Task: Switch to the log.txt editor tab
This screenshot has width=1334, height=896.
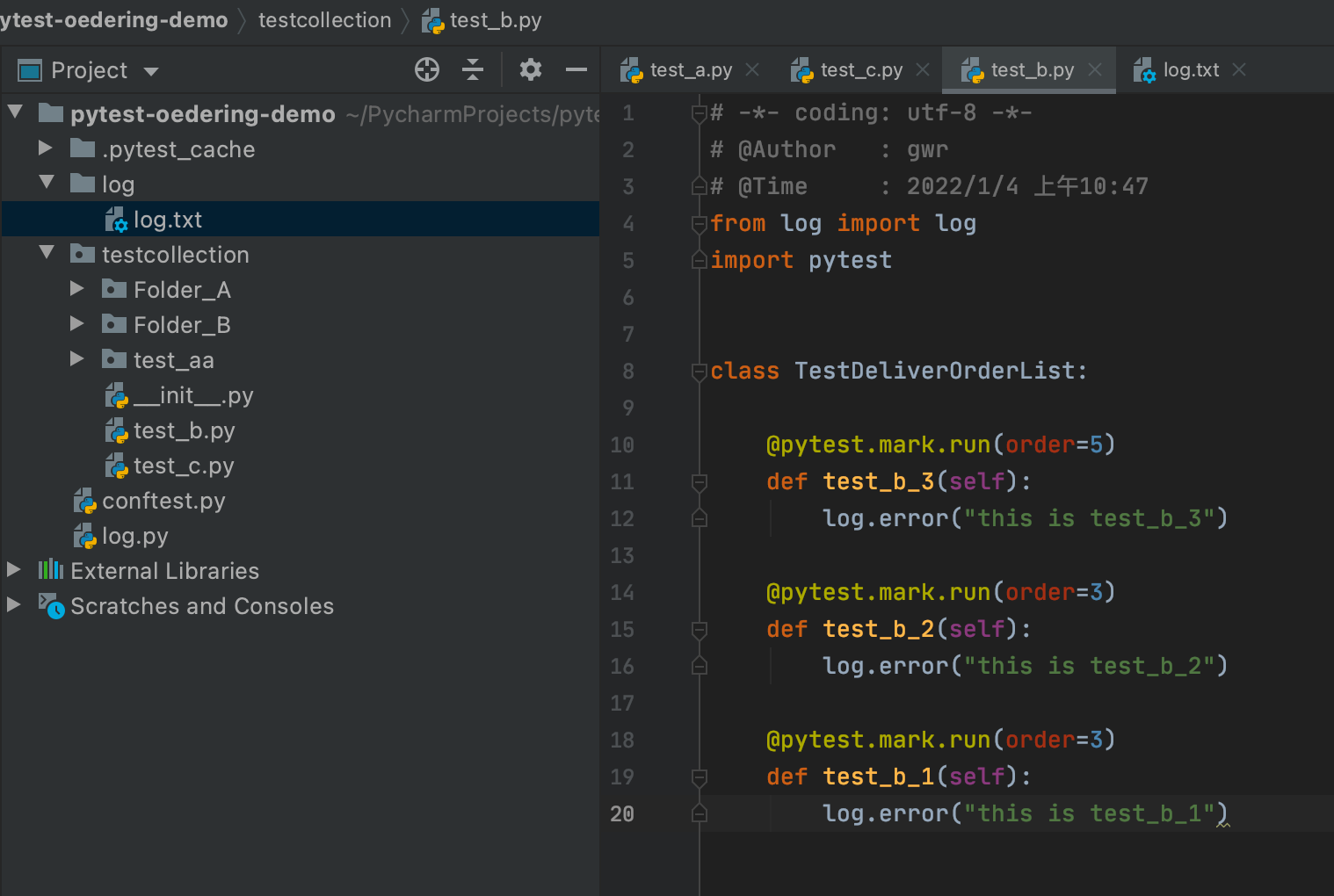Action: click(1191, 69)
